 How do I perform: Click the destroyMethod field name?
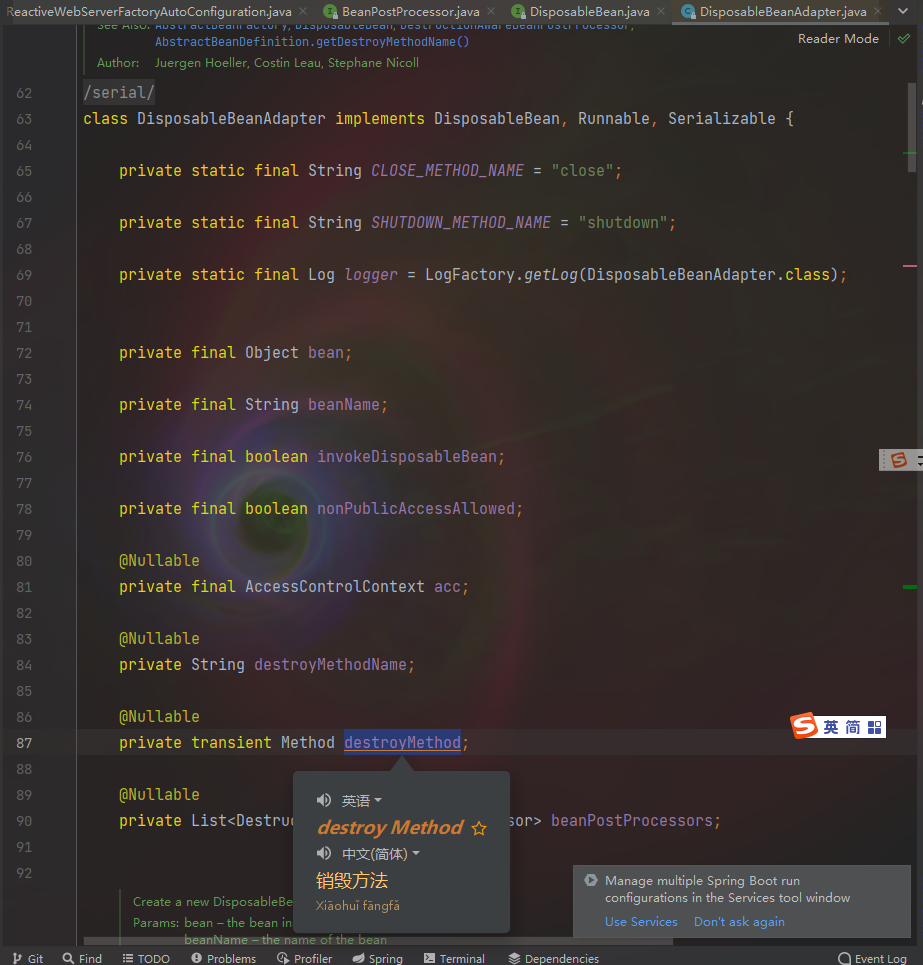coord(402,743)
